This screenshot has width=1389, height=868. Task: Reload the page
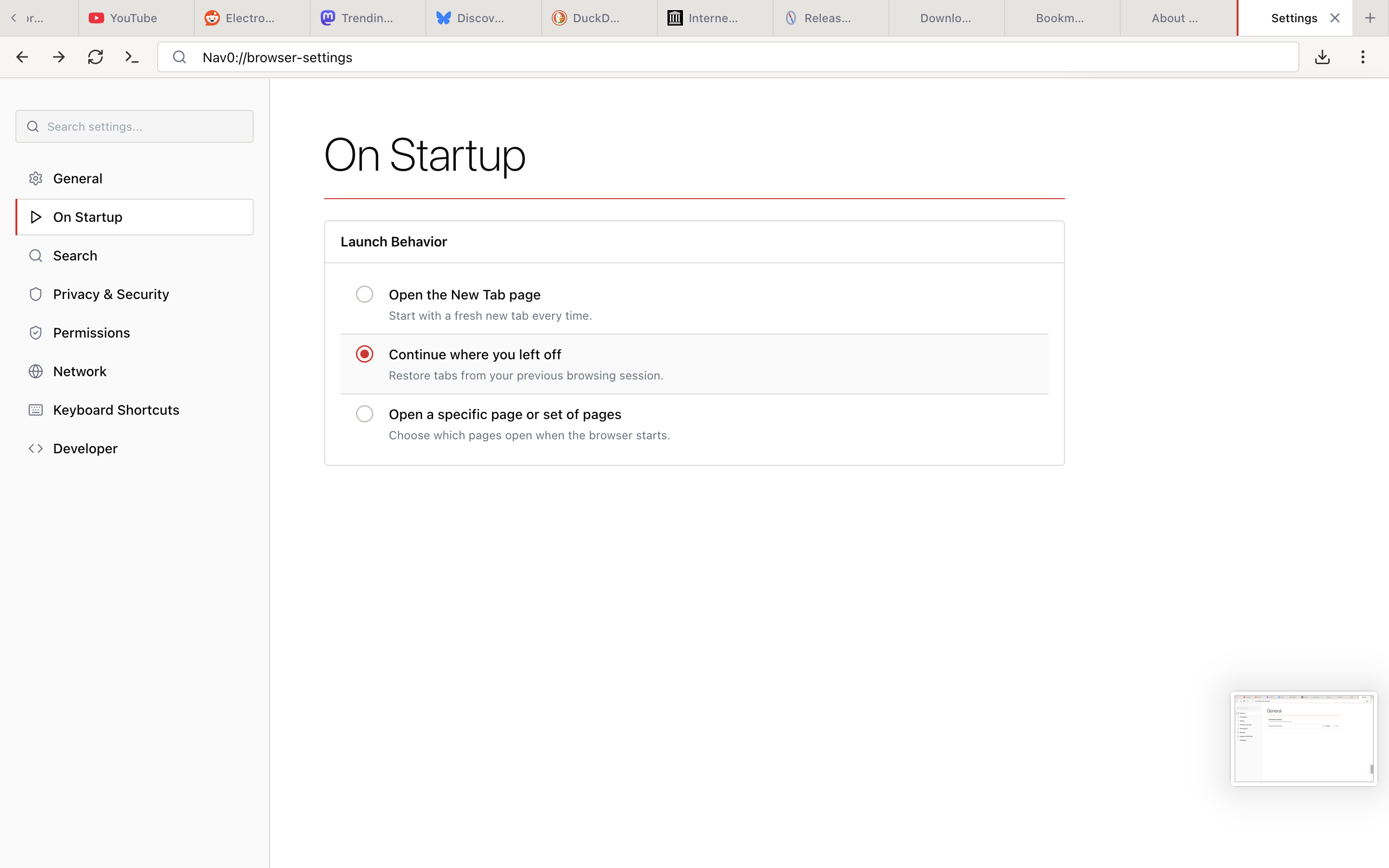click(x=95, y=57)
